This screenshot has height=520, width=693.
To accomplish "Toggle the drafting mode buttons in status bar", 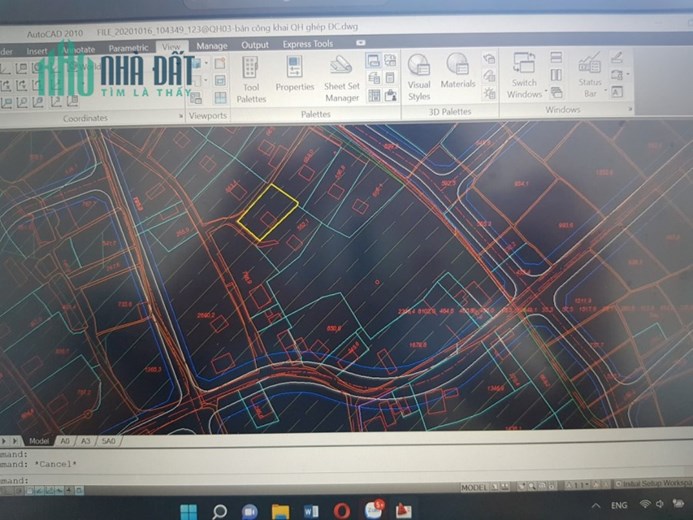I will click(53, 490).
